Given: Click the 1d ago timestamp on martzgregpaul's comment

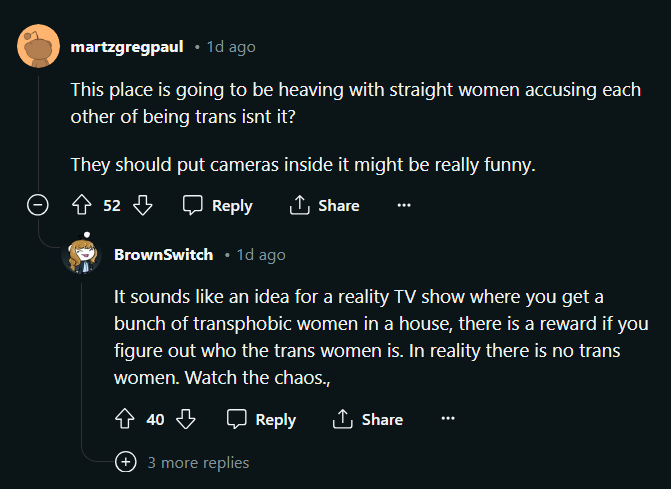Looking at the screenshot, I should pos(231,47).
